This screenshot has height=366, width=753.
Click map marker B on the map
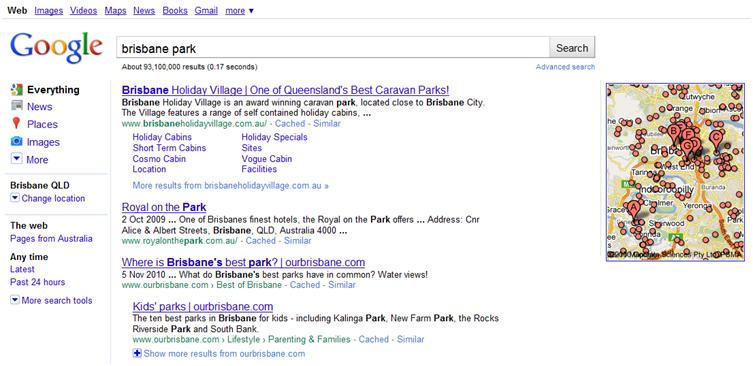[x=674, y=133]
